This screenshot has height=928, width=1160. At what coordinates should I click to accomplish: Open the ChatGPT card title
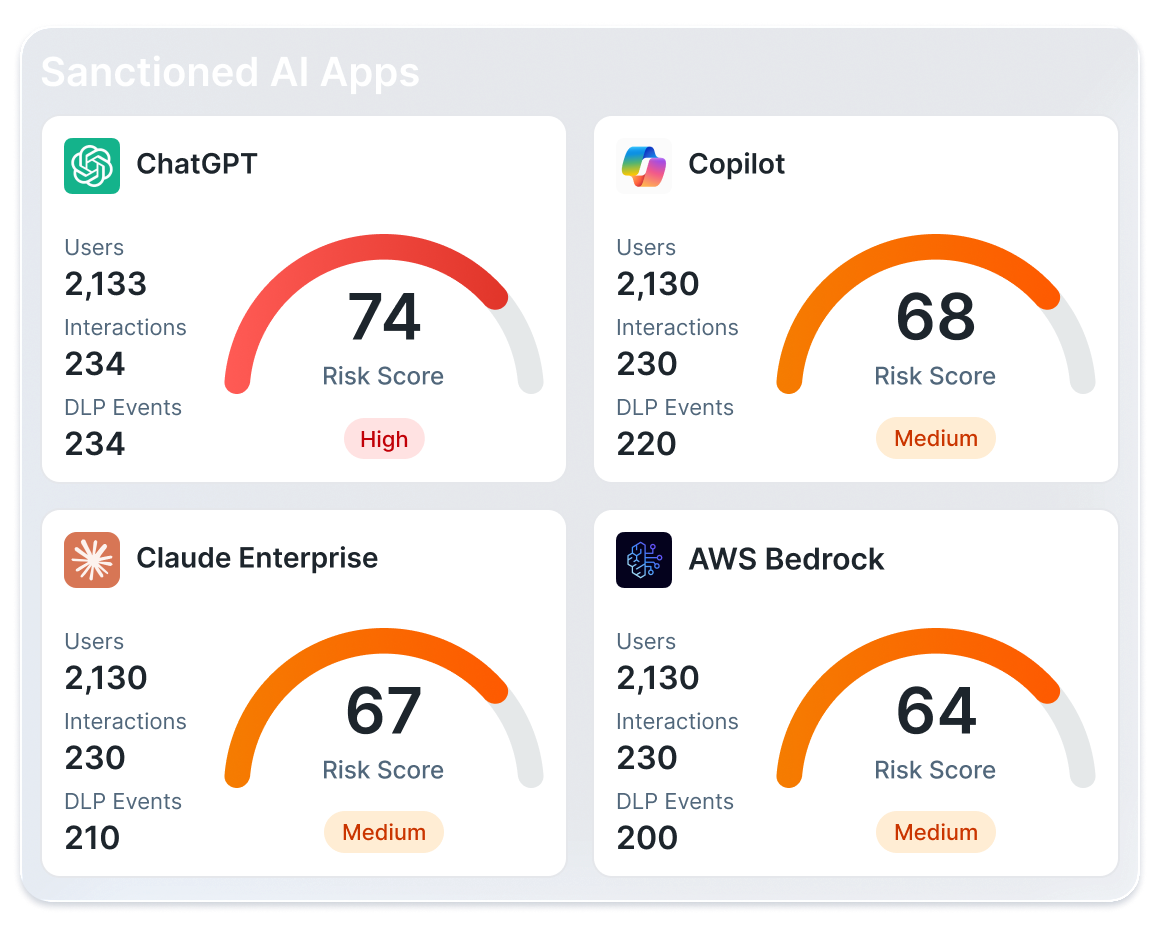[197, 164]
